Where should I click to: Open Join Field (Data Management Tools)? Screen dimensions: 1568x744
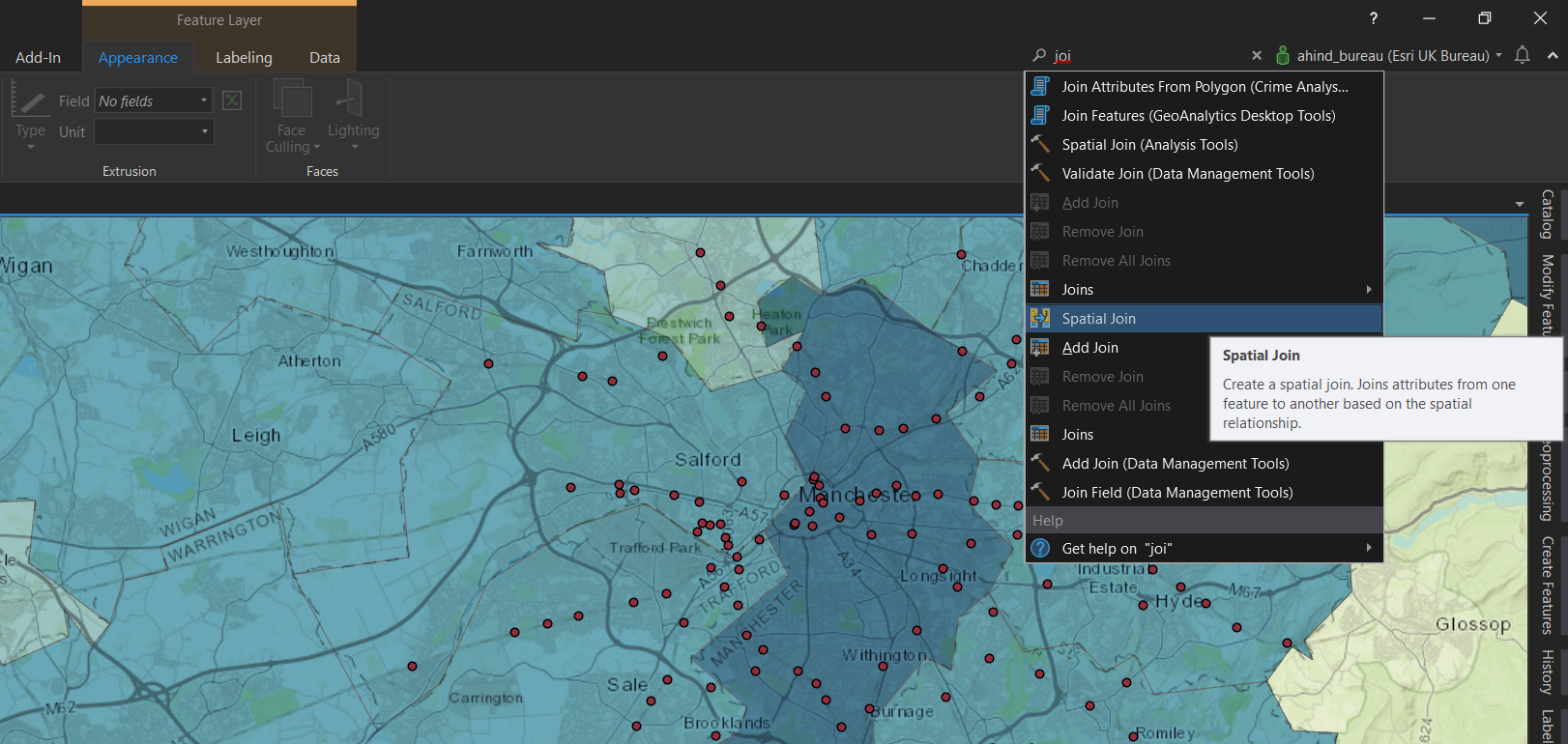pyautogui.click(x=1204, y=493)
